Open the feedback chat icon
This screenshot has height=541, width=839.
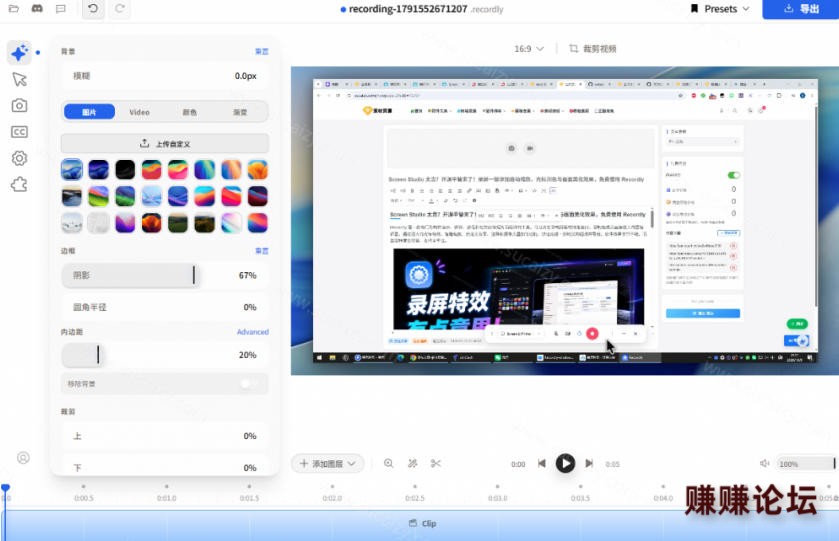point(61,9)
